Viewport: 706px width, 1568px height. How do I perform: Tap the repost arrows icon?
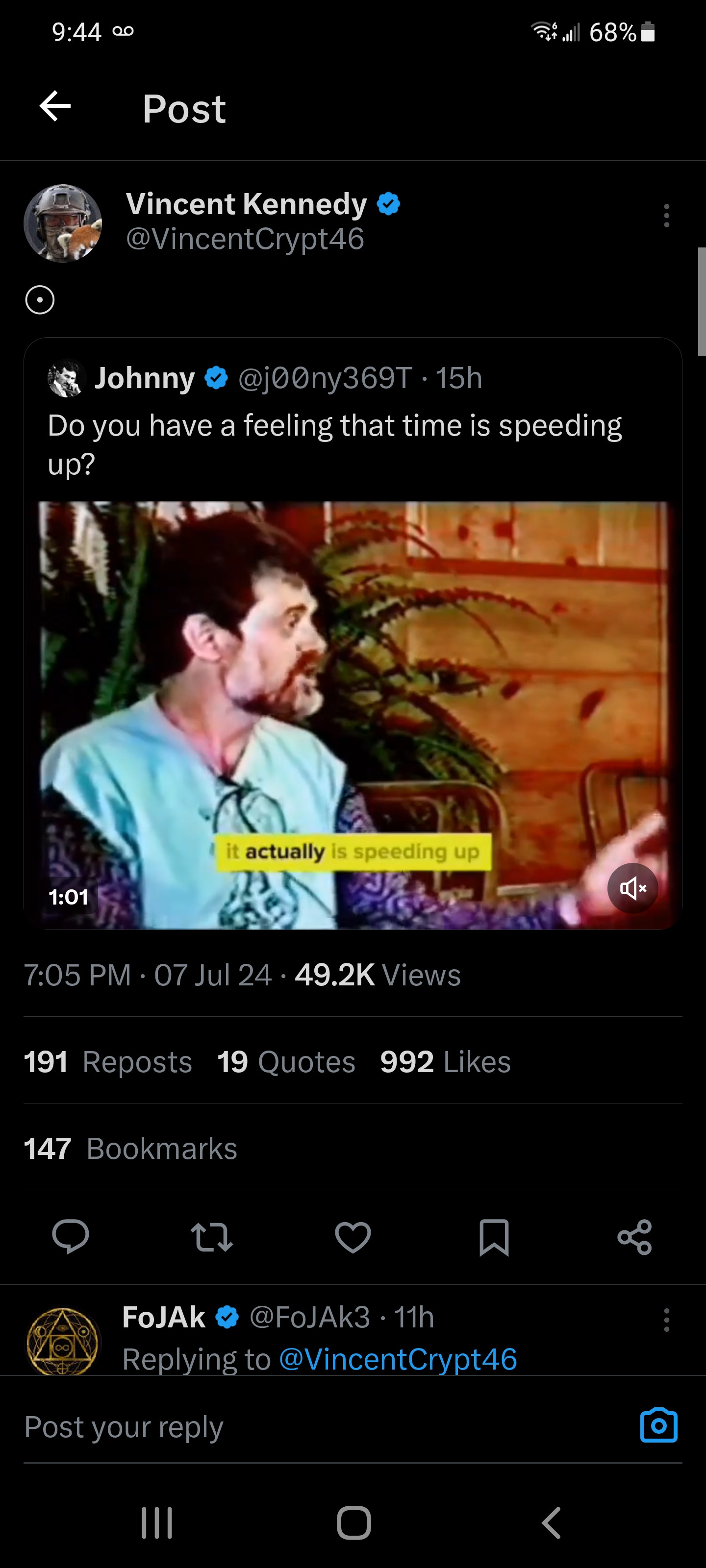click(211, 1237)
